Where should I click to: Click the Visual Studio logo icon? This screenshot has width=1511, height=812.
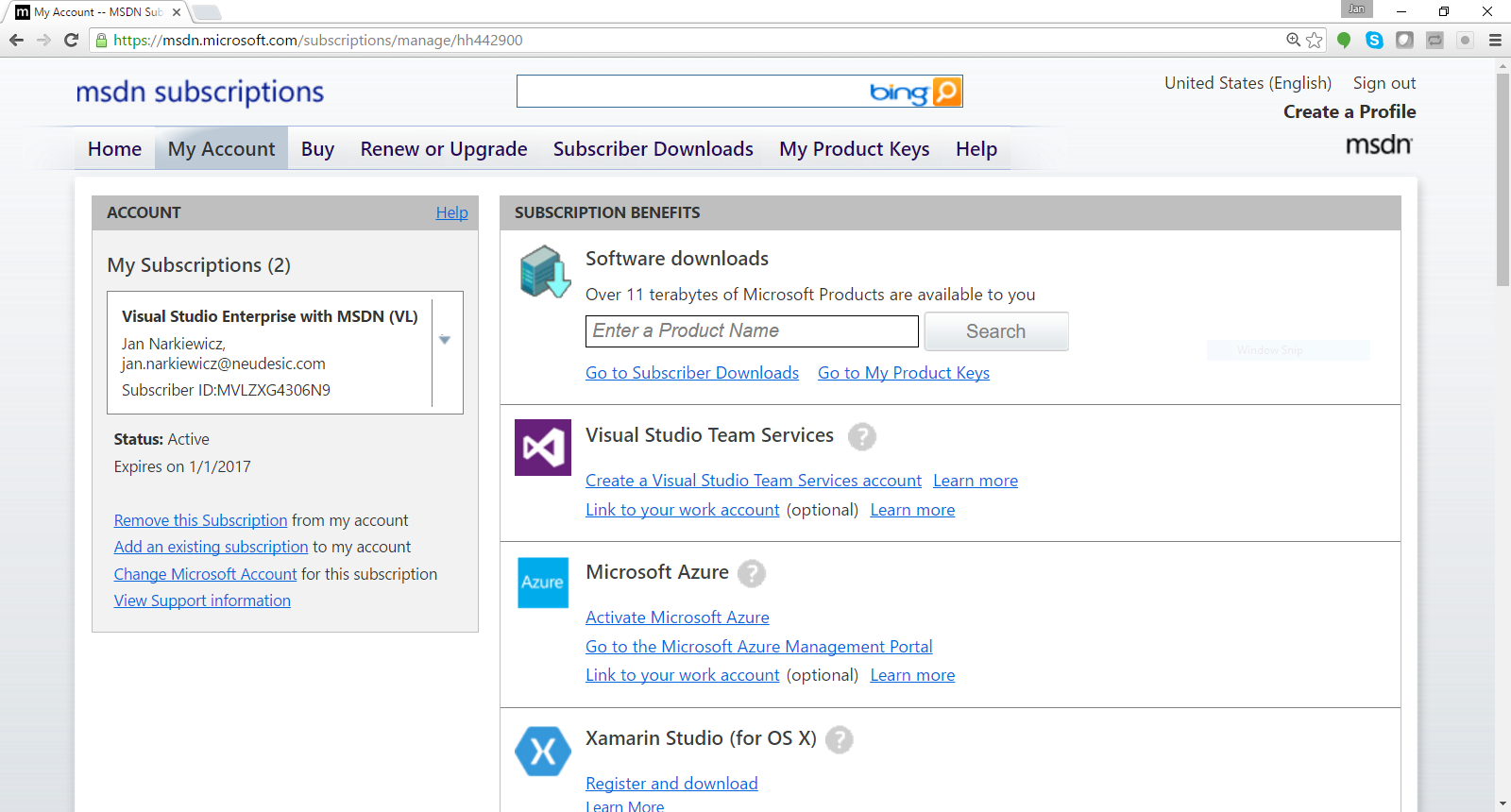(x=543, y=448)
